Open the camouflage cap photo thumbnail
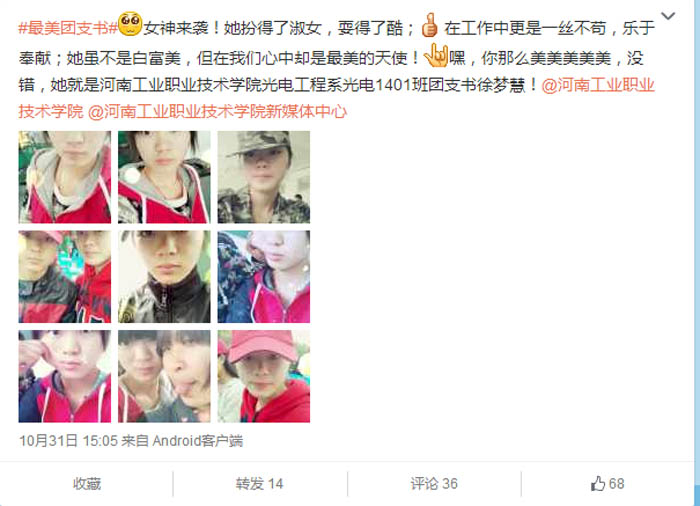Screen dimensions: 700x506 [x=264, y=177]
